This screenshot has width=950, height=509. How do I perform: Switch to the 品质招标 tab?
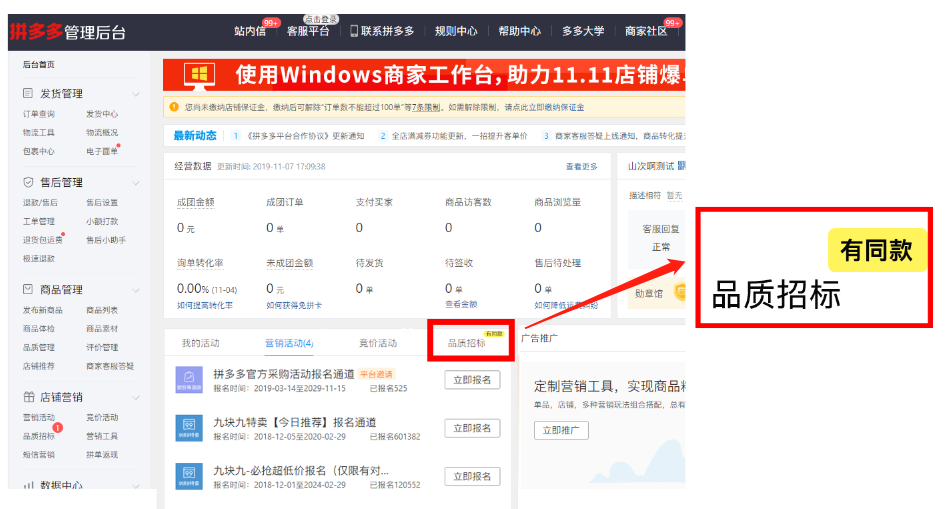coord(467,343)
